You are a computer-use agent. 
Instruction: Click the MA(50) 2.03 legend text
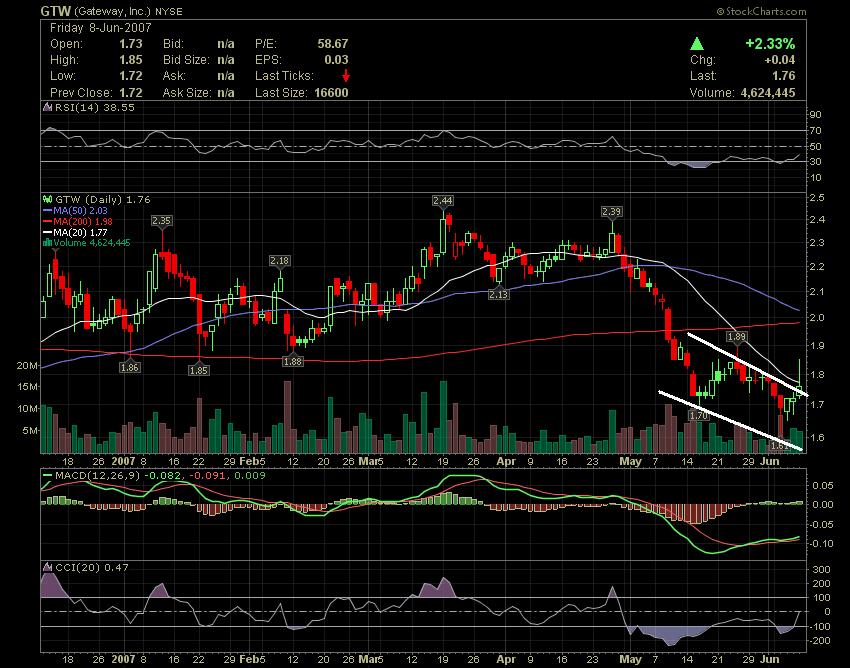pos(80,211)
